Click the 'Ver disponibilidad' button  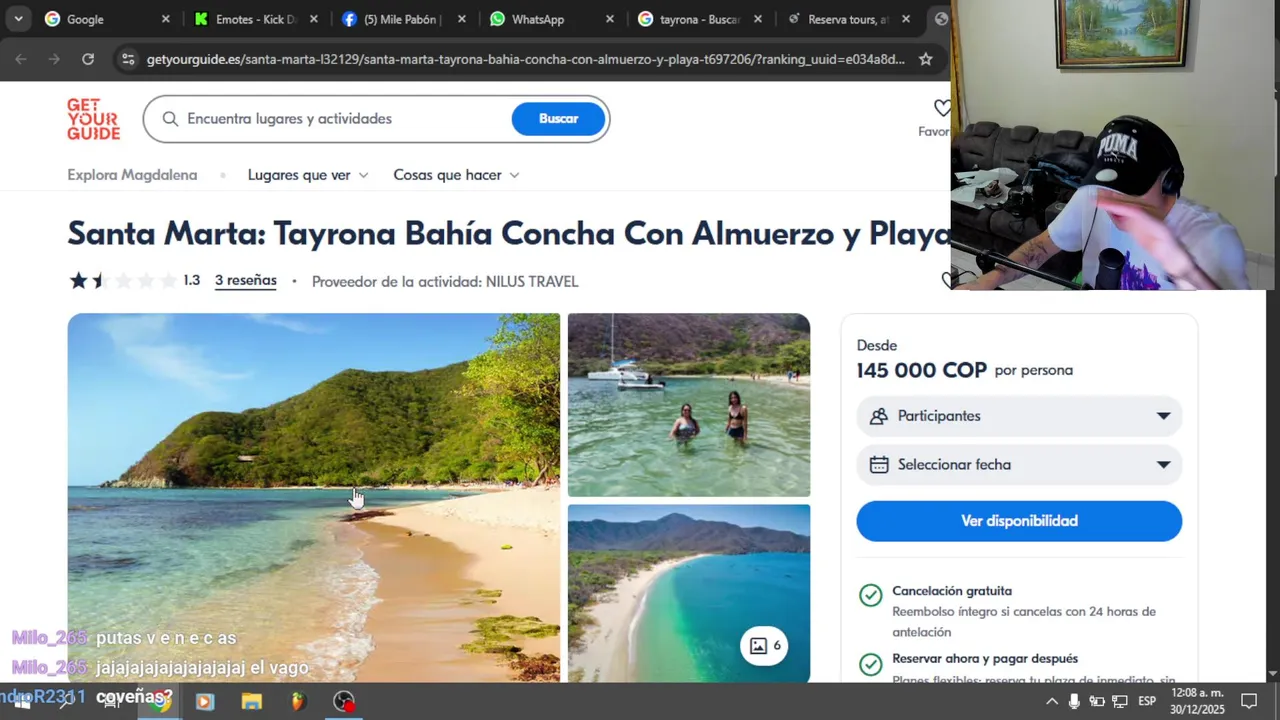[1019, 521]
